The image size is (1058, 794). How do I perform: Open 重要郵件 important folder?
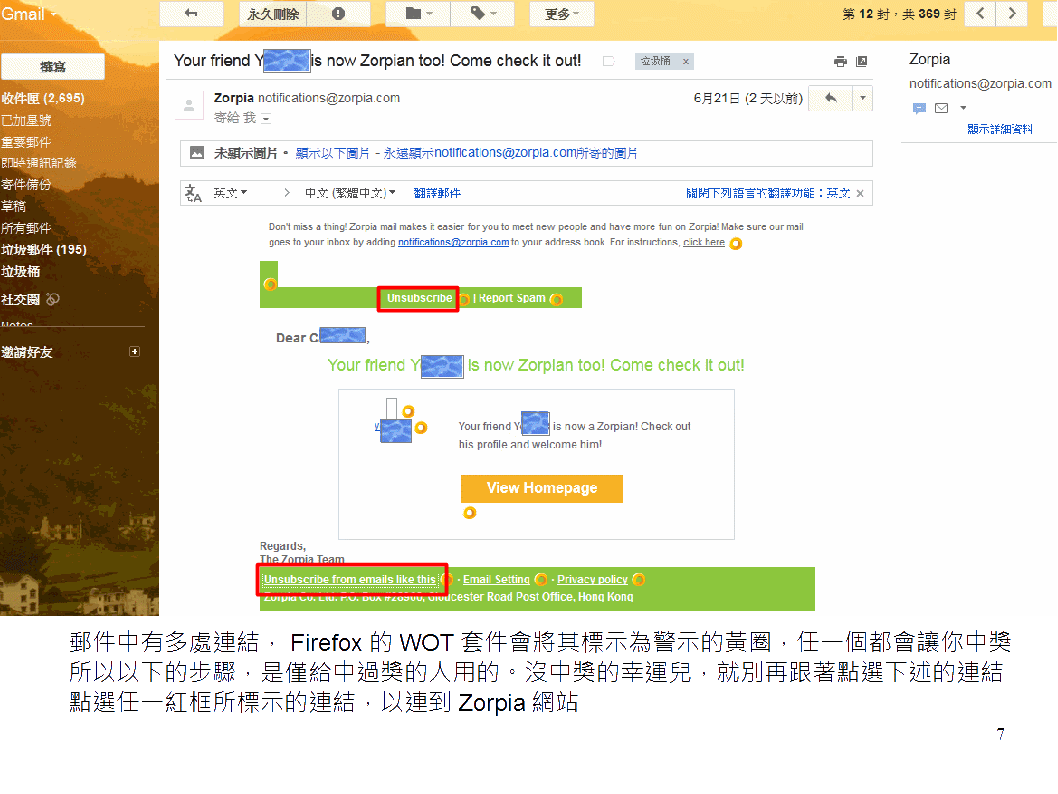(x=26, y=142)
